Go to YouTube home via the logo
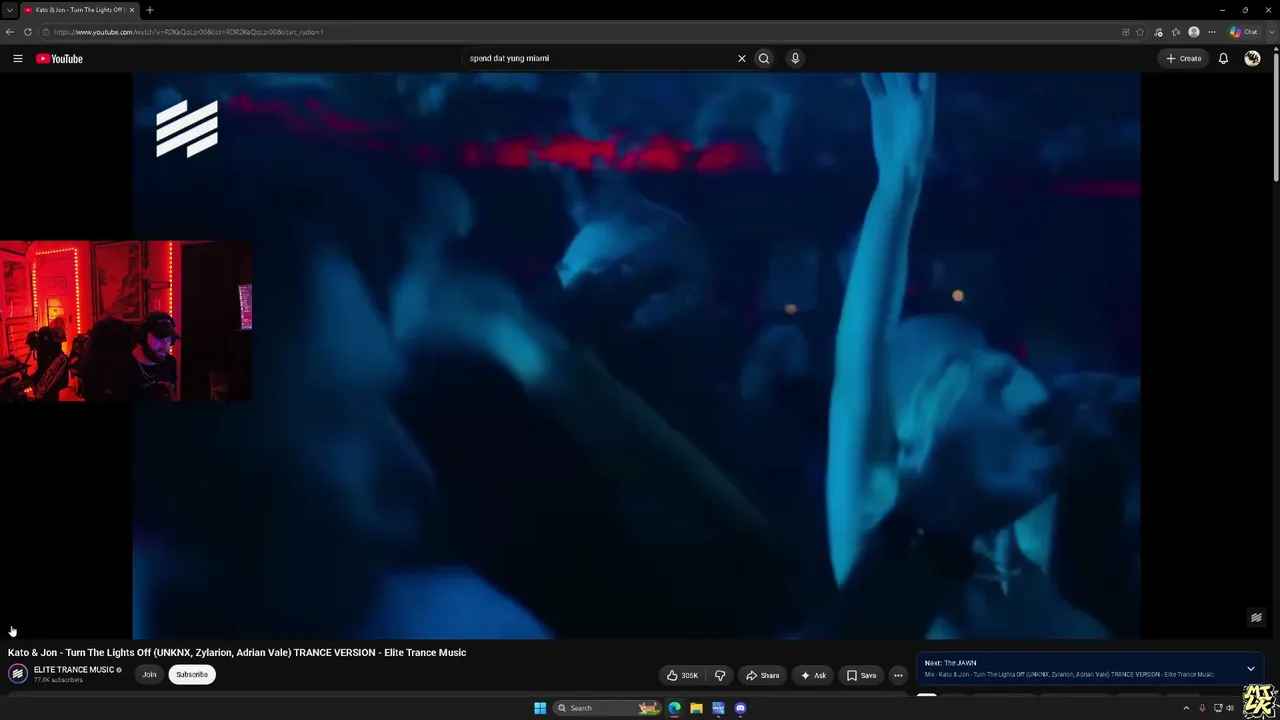The width and height of the screenshot is (1280, 720). coord(59,59)
